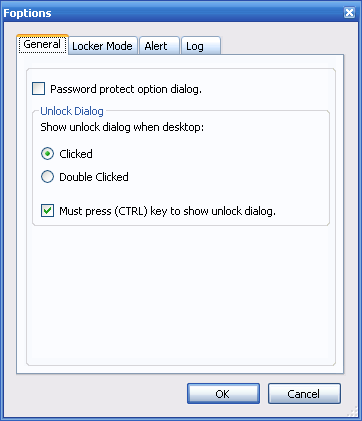
Task: Click the 'Double Clicked' label text
Action: click(x=94, y=177)
